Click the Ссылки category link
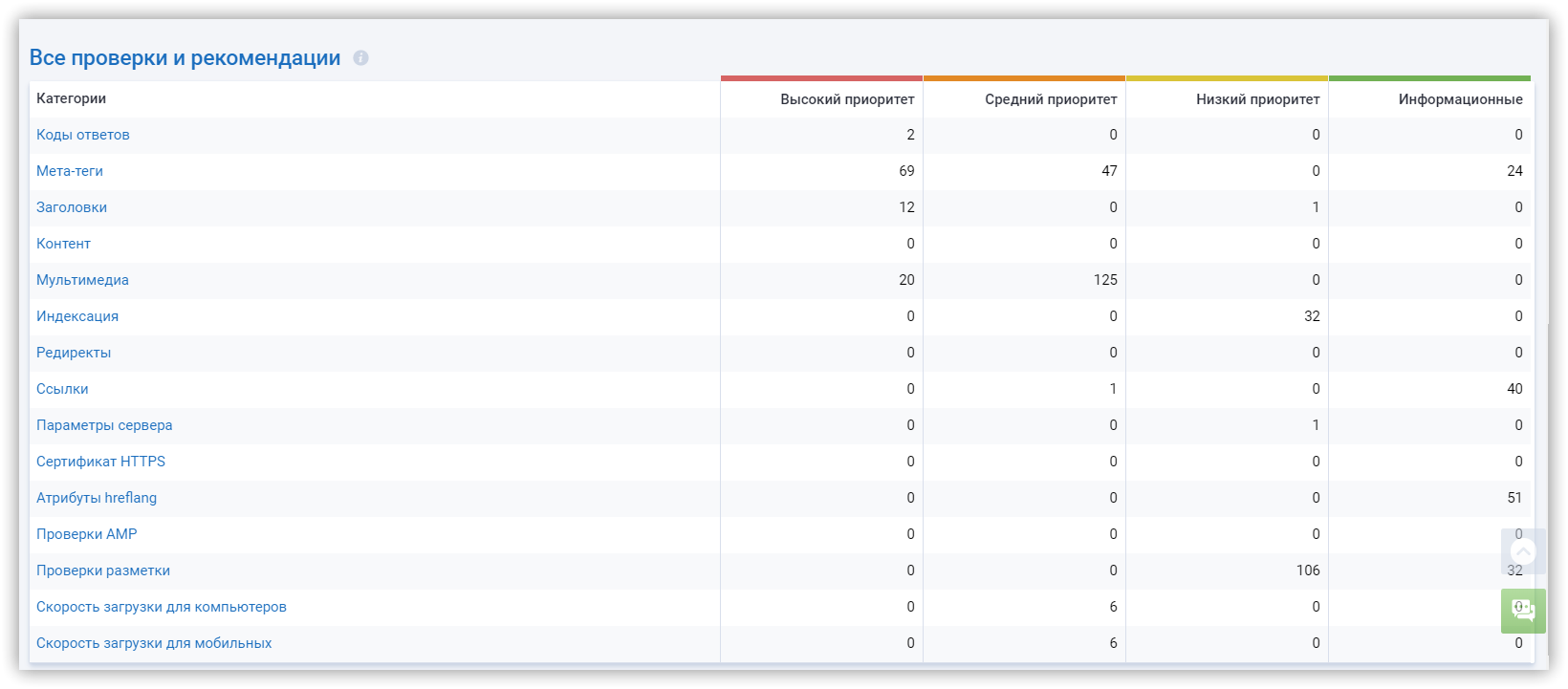This screenshot has height=689, width=1568. 62,389
